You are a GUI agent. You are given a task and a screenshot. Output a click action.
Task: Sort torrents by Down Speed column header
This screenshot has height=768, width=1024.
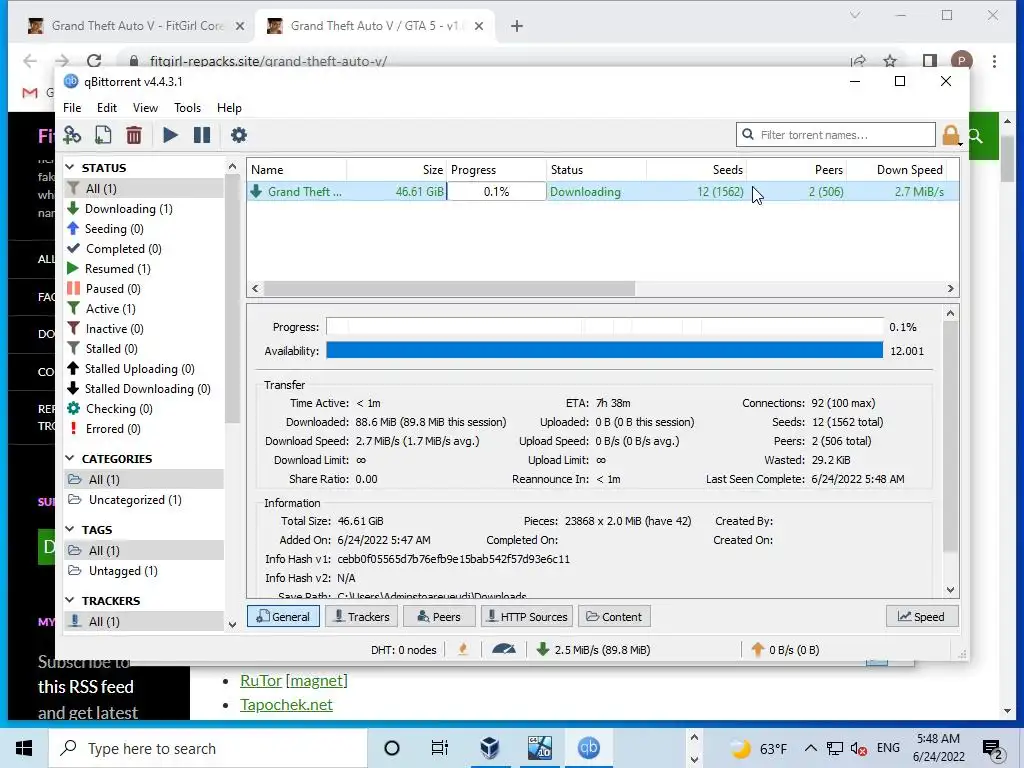[896, 170]
